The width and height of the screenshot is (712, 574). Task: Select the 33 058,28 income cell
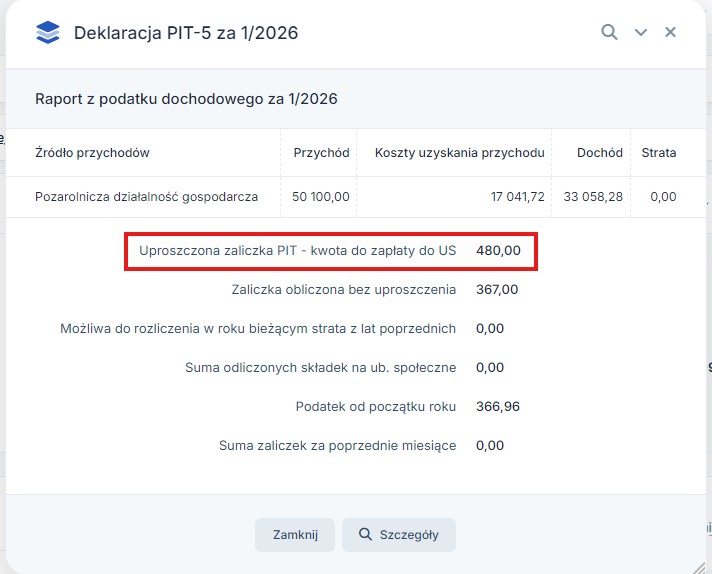pos(593,197)
